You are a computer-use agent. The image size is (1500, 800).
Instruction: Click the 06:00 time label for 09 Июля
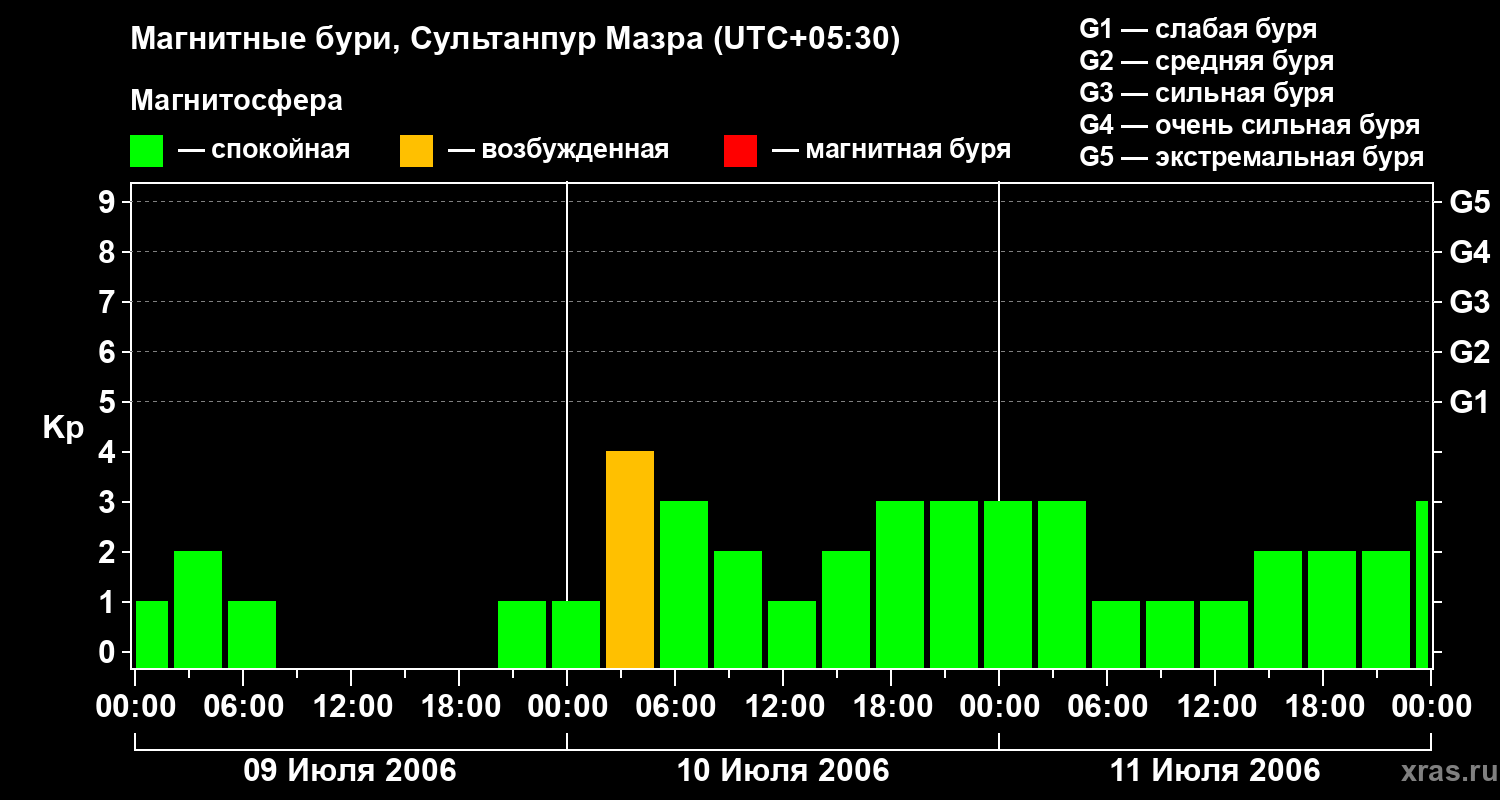(243, 707)
